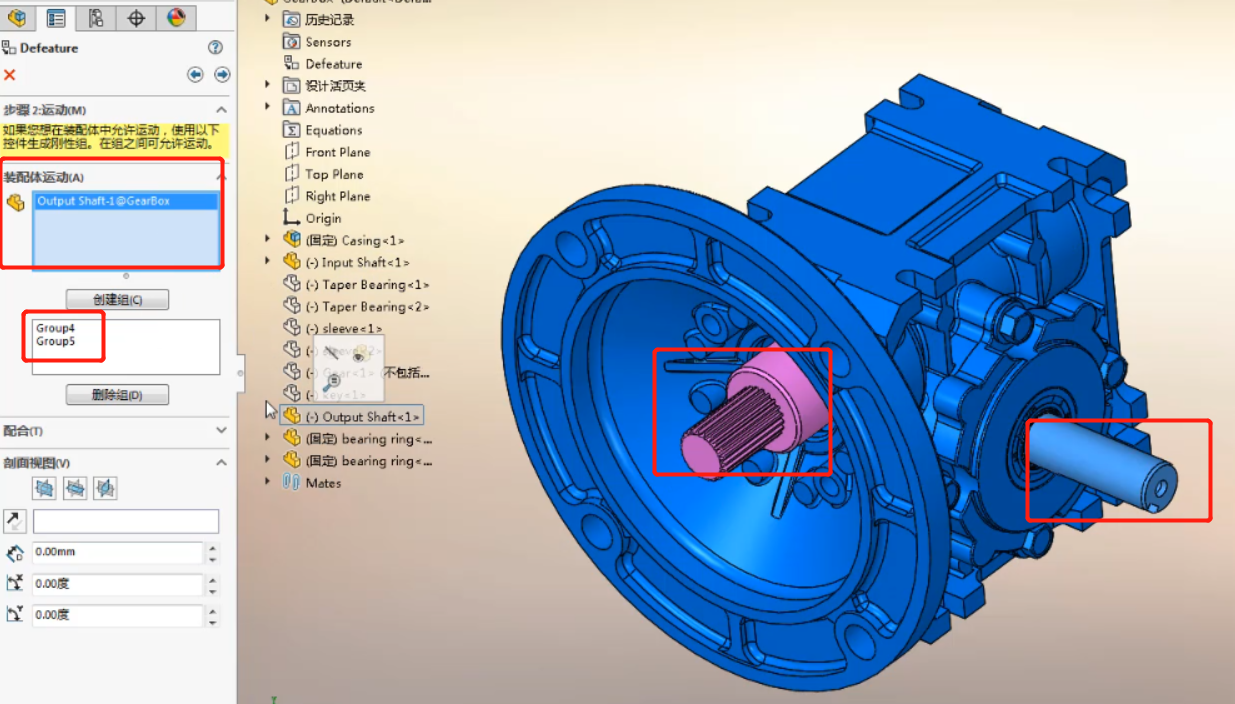Screen dimensions: 1235x704
Task: Increase the 0.00mm offset distance spinner
Action: (x=212, y=547)
